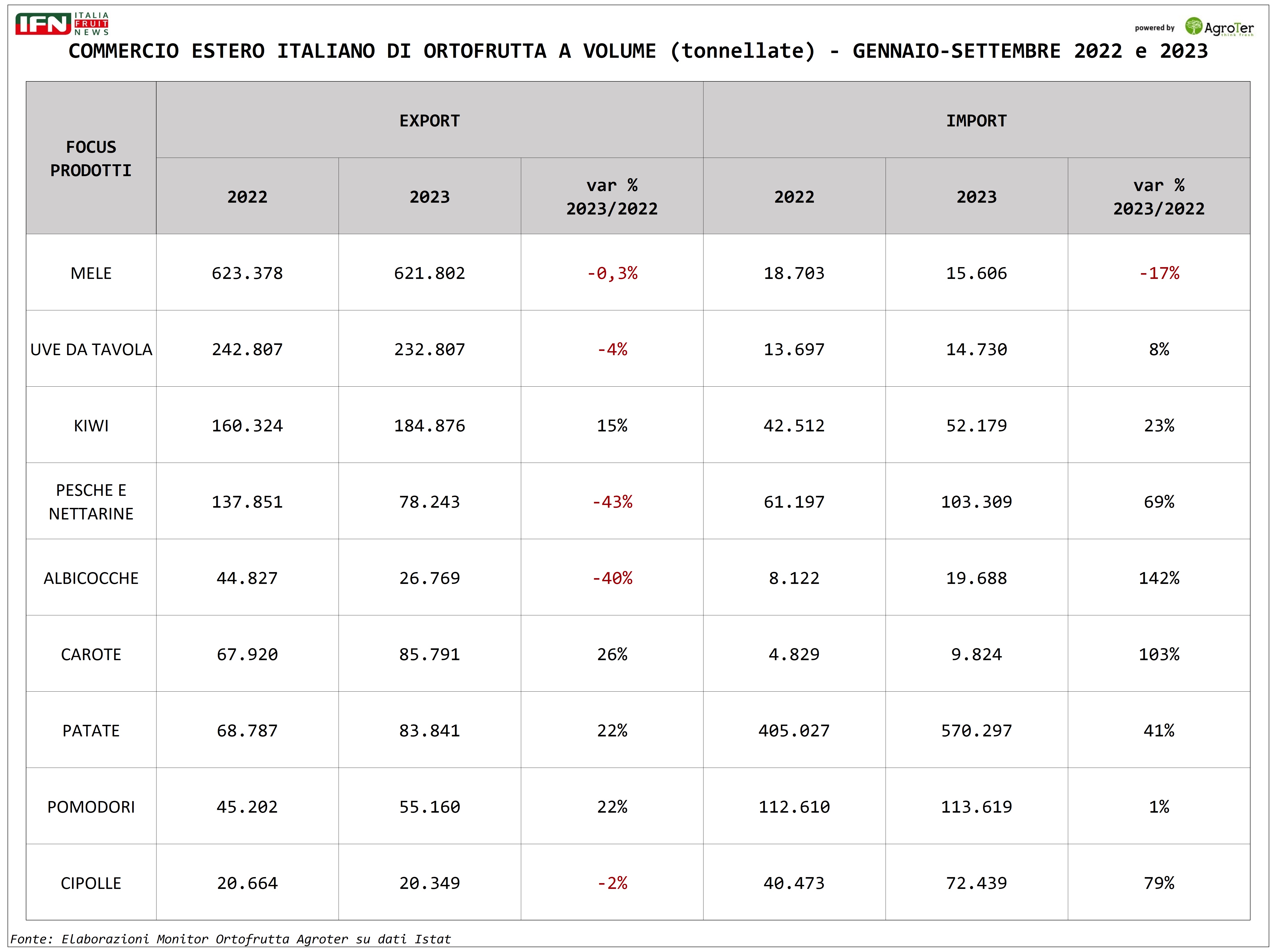
Task: Select MELE export 2022 value 623.378
Action: pyautogui.click(x=247, y=273)
